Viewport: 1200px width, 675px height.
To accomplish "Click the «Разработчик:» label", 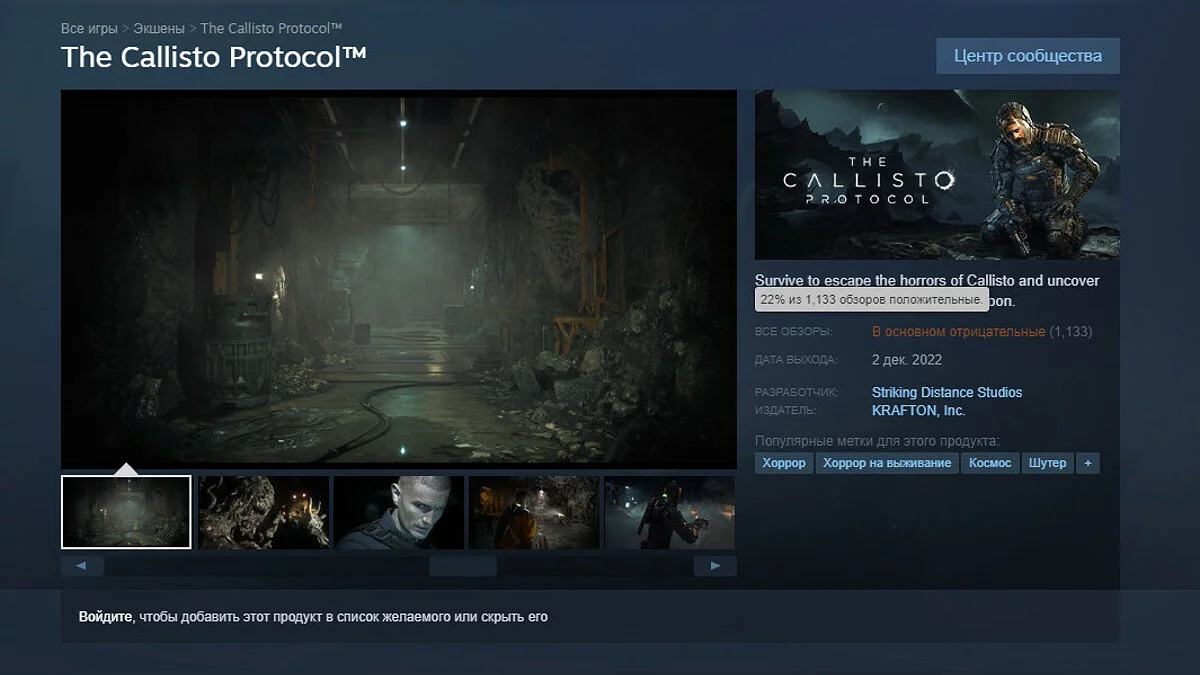I will (x=797, y=393).
